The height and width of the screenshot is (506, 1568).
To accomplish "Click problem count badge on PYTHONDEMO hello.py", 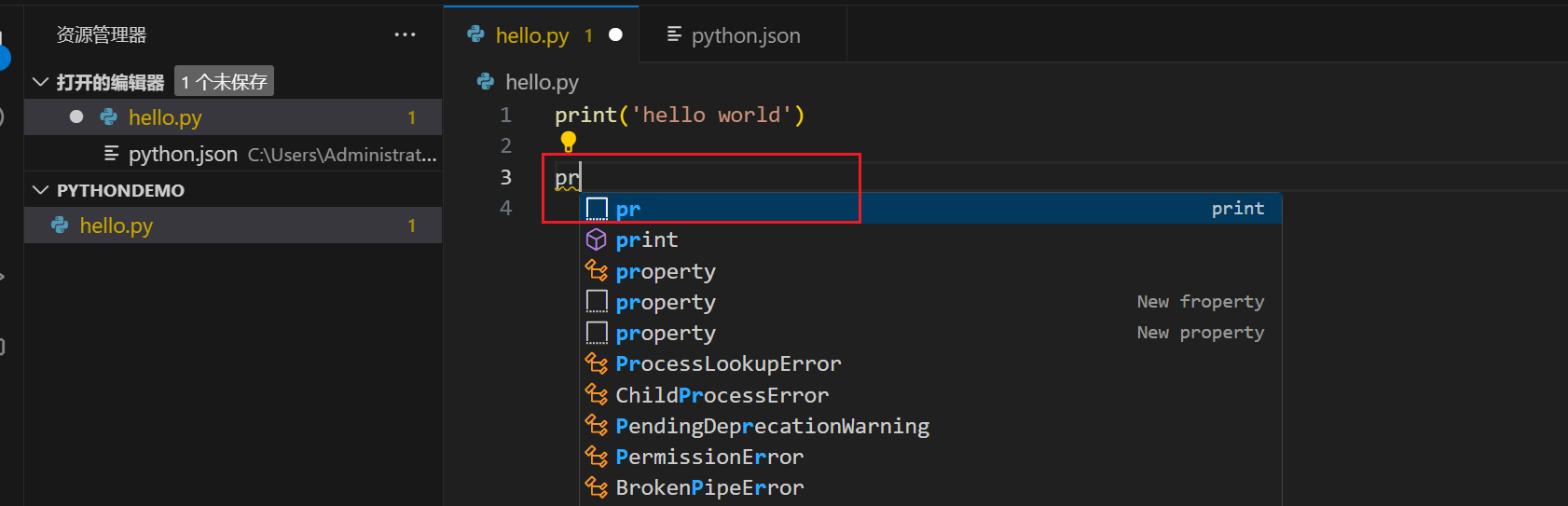I will coord(412,226).
